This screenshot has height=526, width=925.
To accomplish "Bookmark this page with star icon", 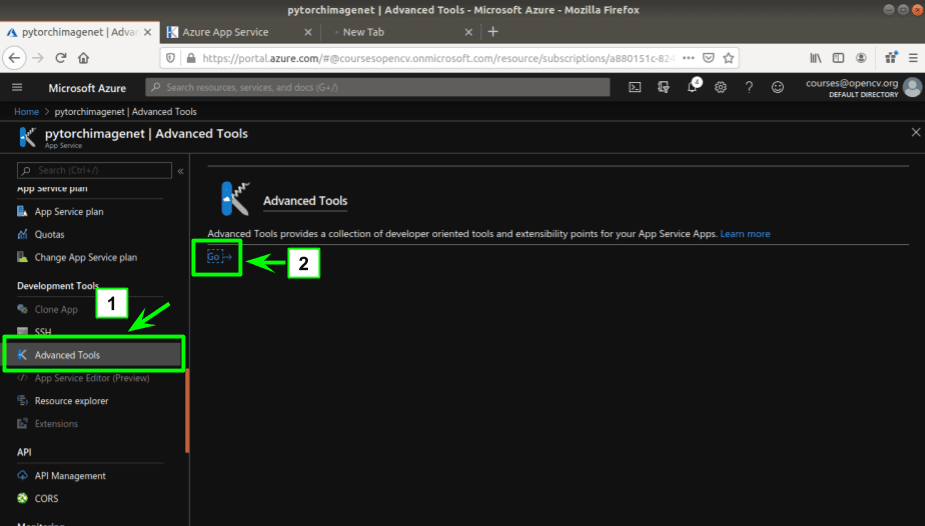I will tap(729, 58).
